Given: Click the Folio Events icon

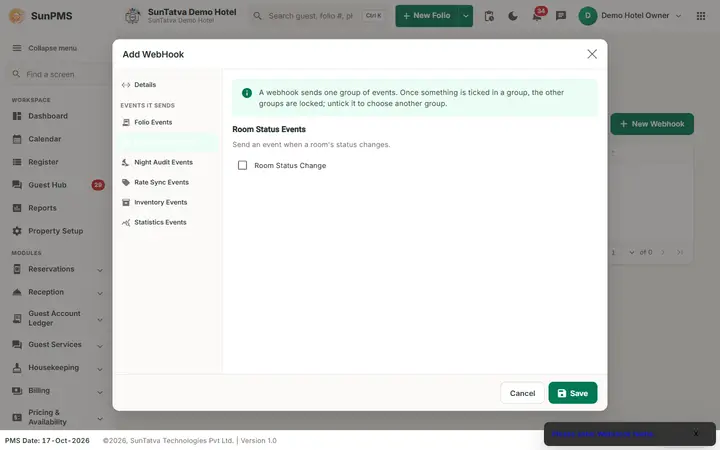Looking at the screenshot, I should (126, 122).
